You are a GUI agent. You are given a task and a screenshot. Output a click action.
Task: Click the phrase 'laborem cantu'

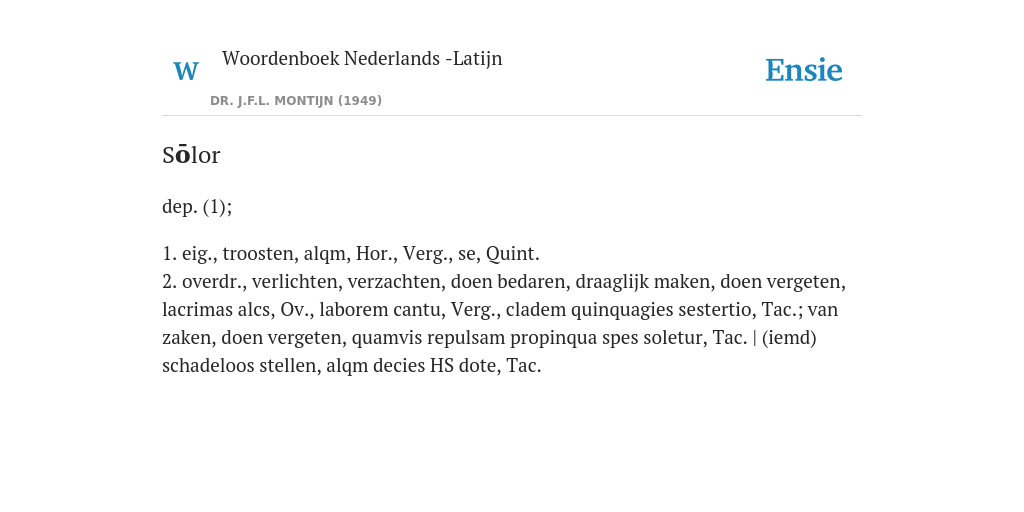point(377,310)
